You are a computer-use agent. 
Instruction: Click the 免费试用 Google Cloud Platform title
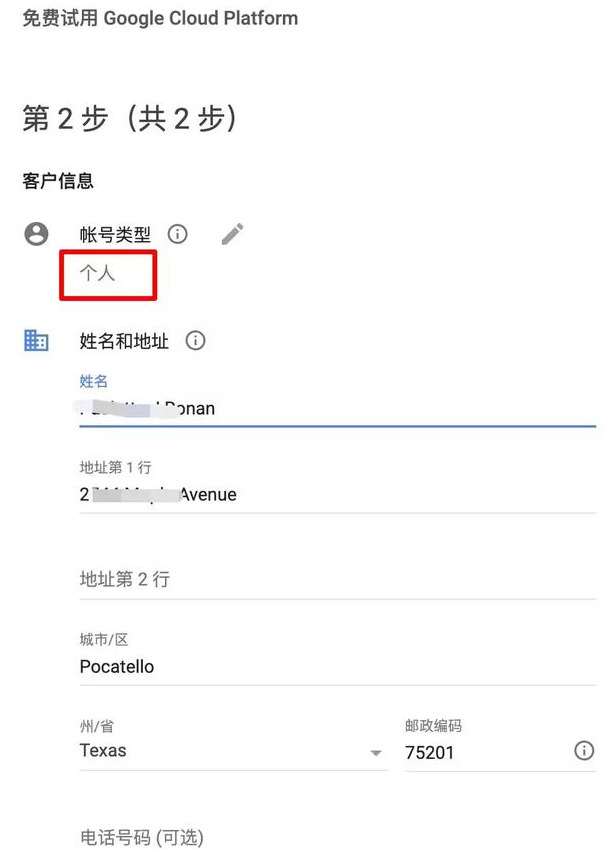point(160,18)
